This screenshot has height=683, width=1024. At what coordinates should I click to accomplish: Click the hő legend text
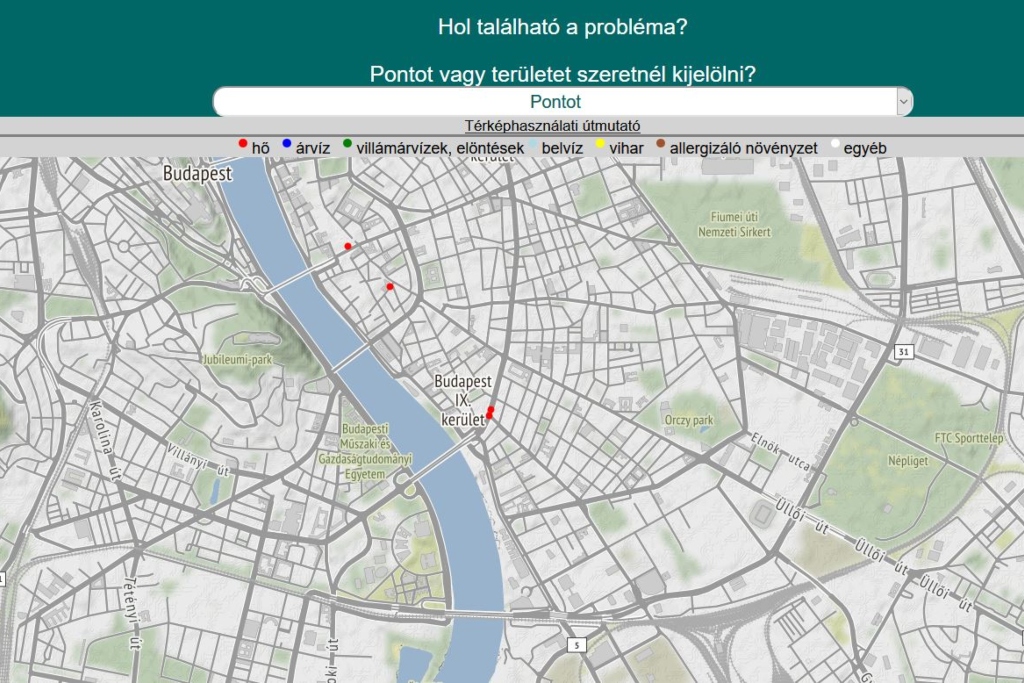point(261,148)
